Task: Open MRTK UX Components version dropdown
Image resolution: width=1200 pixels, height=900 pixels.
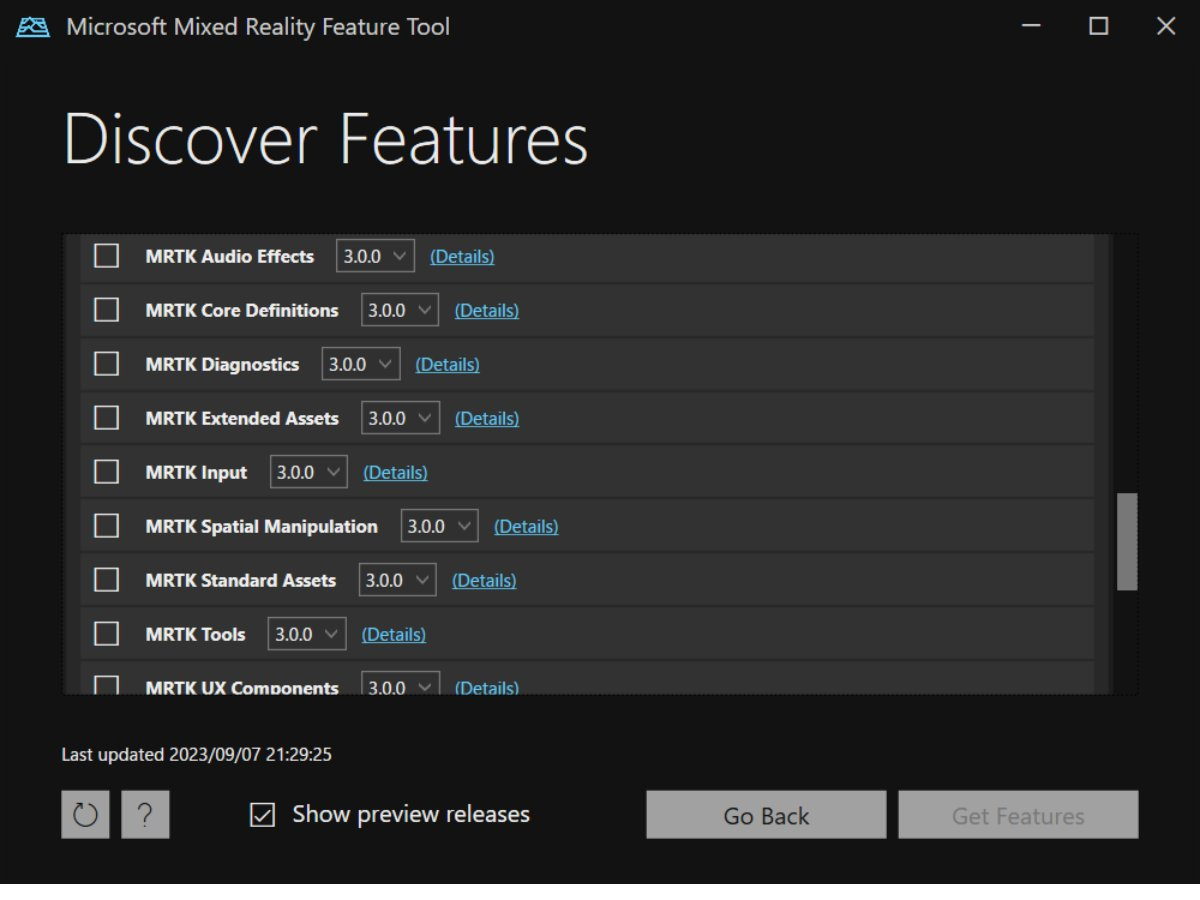Action: 400,684
